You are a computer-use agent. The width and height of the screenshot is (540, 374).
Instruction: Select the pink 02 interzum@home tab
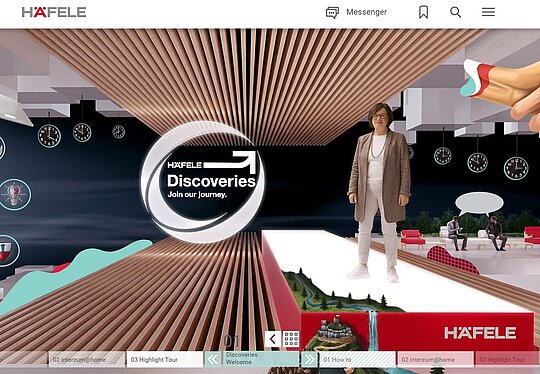click(x=436, y=360)
